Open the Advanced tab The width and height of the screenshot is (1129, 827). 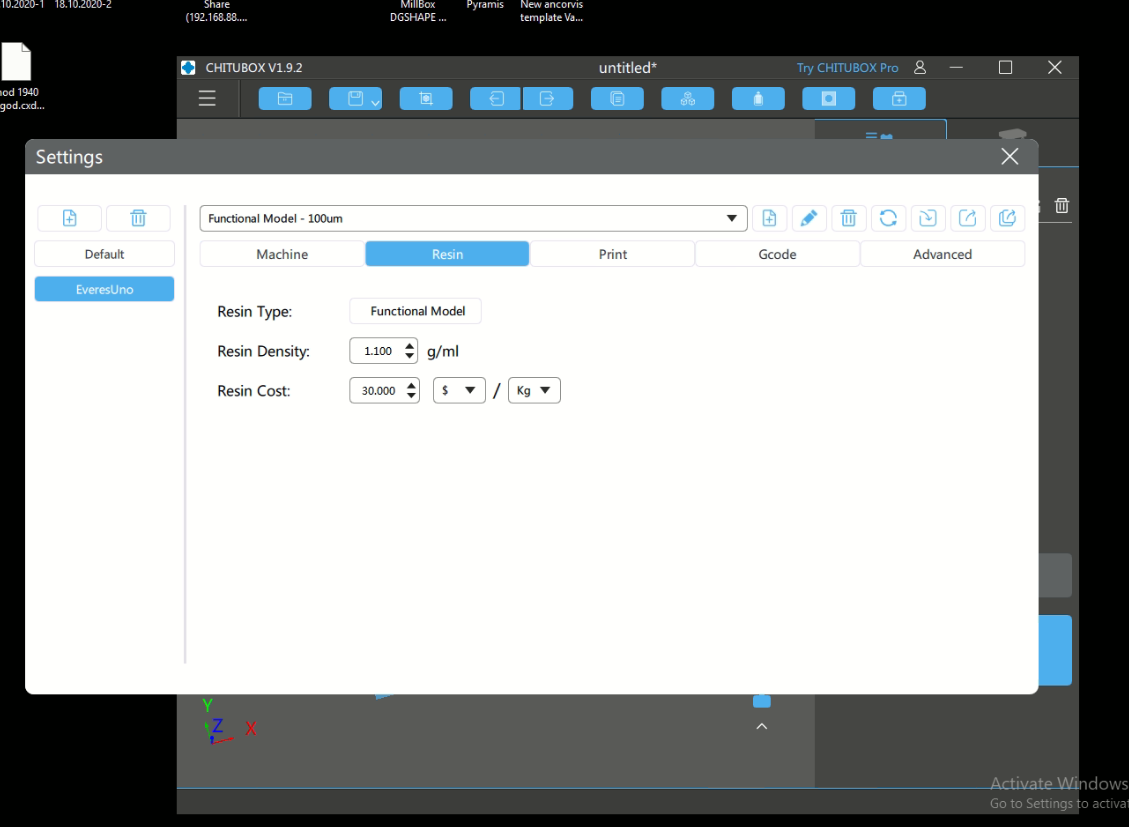tap(942, 254)
